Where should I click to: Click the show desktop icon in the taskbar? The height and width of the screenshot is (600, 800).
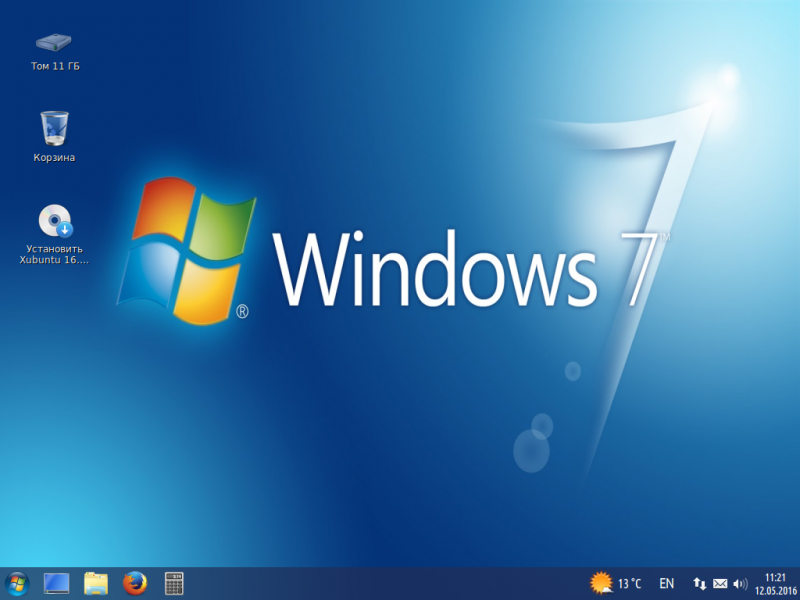coord(56,583)
